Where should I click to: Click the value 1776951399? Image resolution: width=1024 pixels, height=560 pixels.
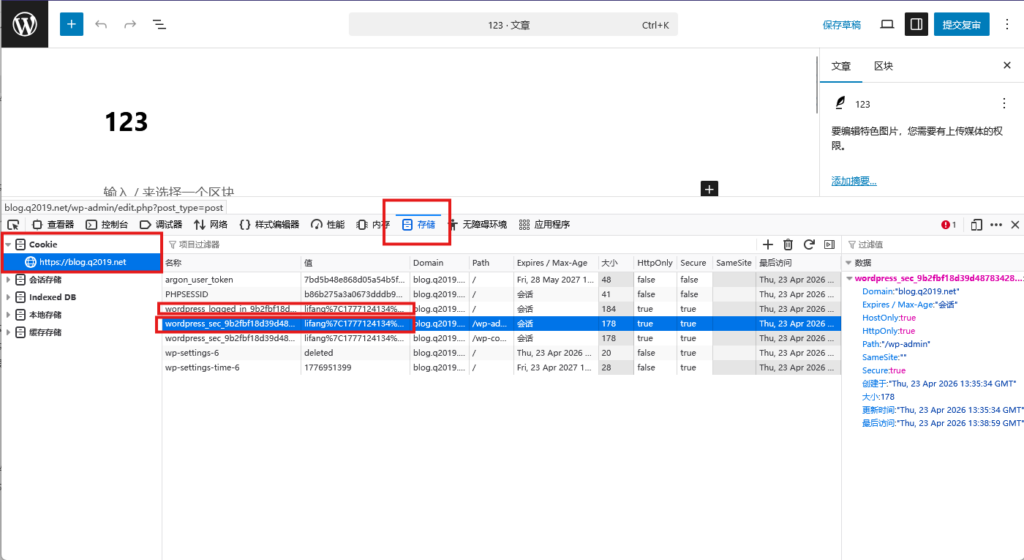(327, 367)
